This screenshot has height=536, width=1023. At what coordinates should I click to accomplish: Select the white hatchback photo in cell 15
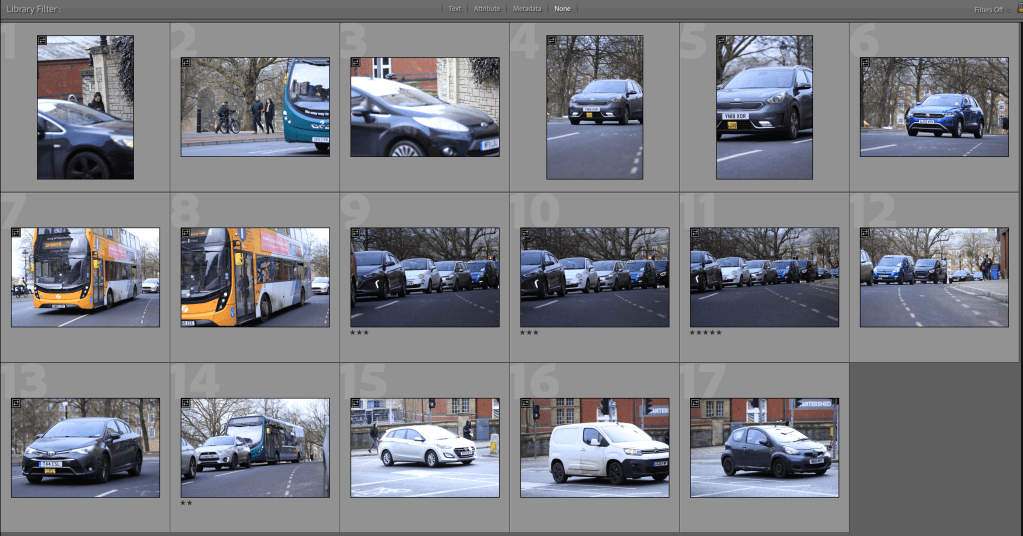coord(425,447)
